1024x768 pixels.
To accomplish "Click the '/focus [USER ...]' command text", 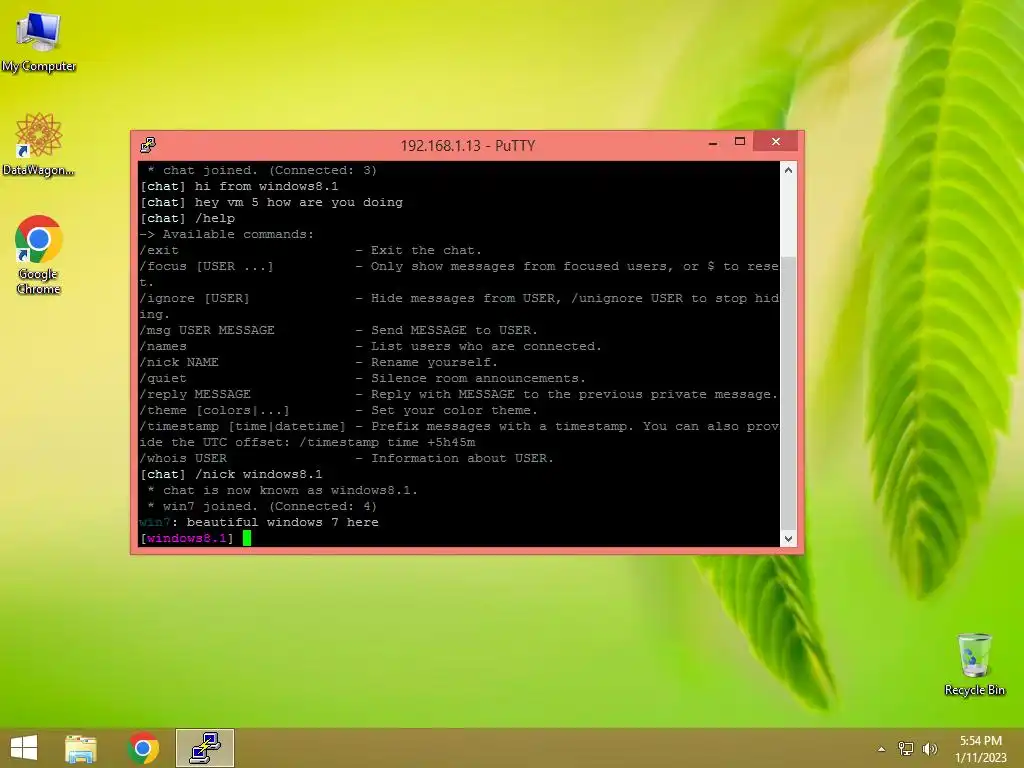I will pyautogui.click(x=206, y=266).
